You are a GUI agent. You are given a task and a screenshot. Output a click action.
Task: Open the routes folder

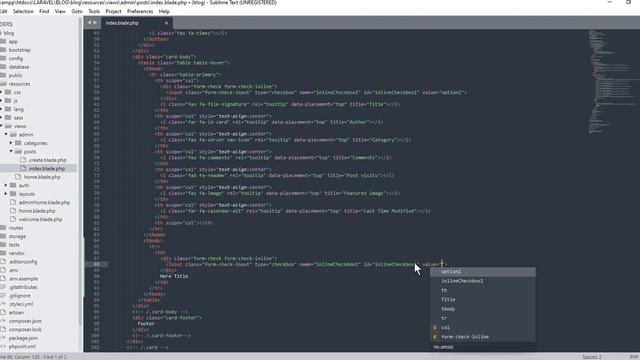tap(16, 228)
